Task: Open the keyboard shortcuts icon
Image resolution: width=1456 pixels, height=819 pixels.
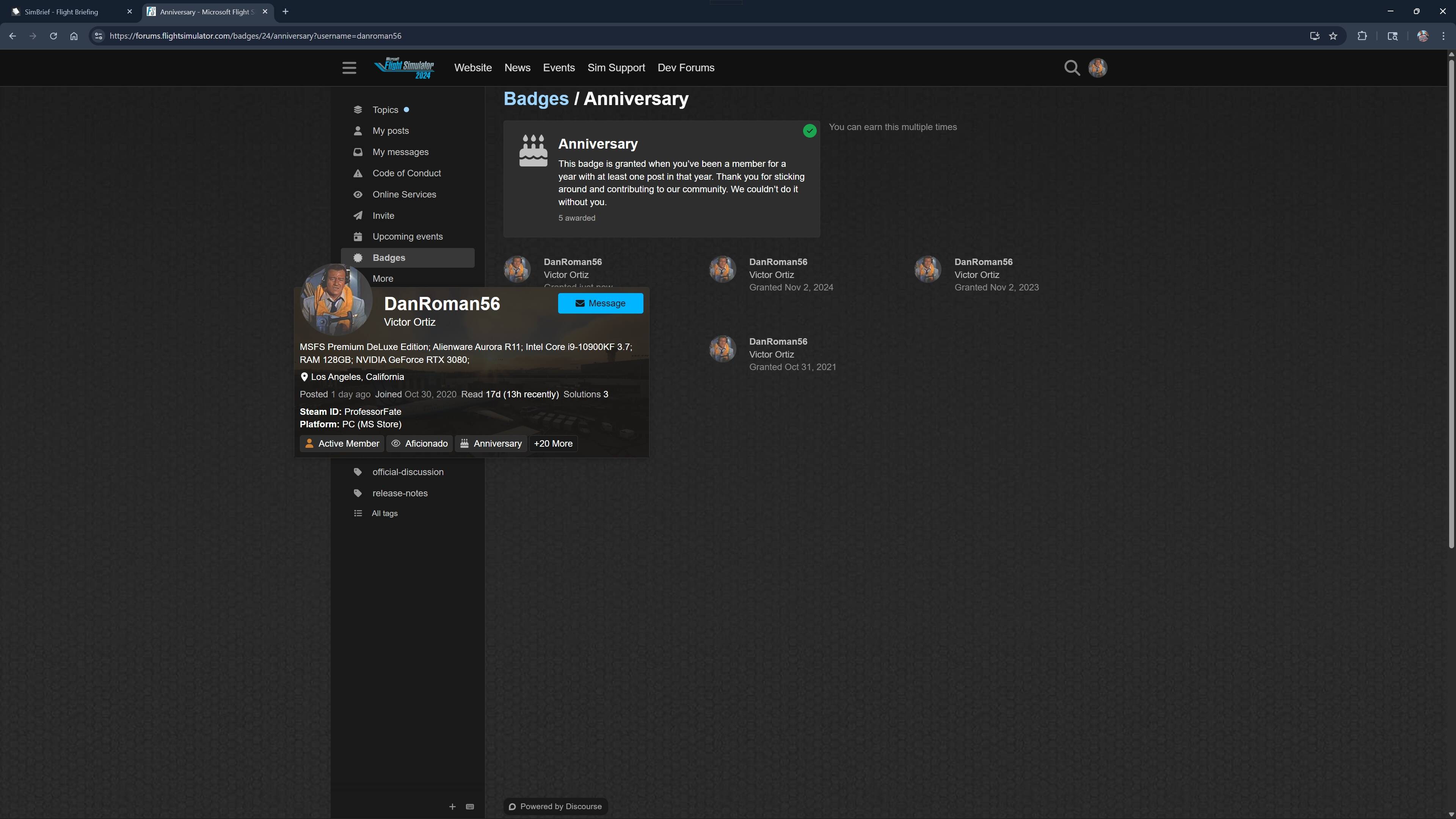Action: [470, 806]
